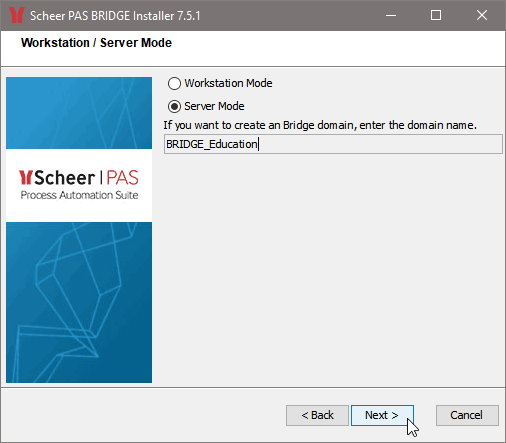Click the lower blue geometric banner artwork
The width and height of the screenshot is (506, 443).
(x=79, y=302)
